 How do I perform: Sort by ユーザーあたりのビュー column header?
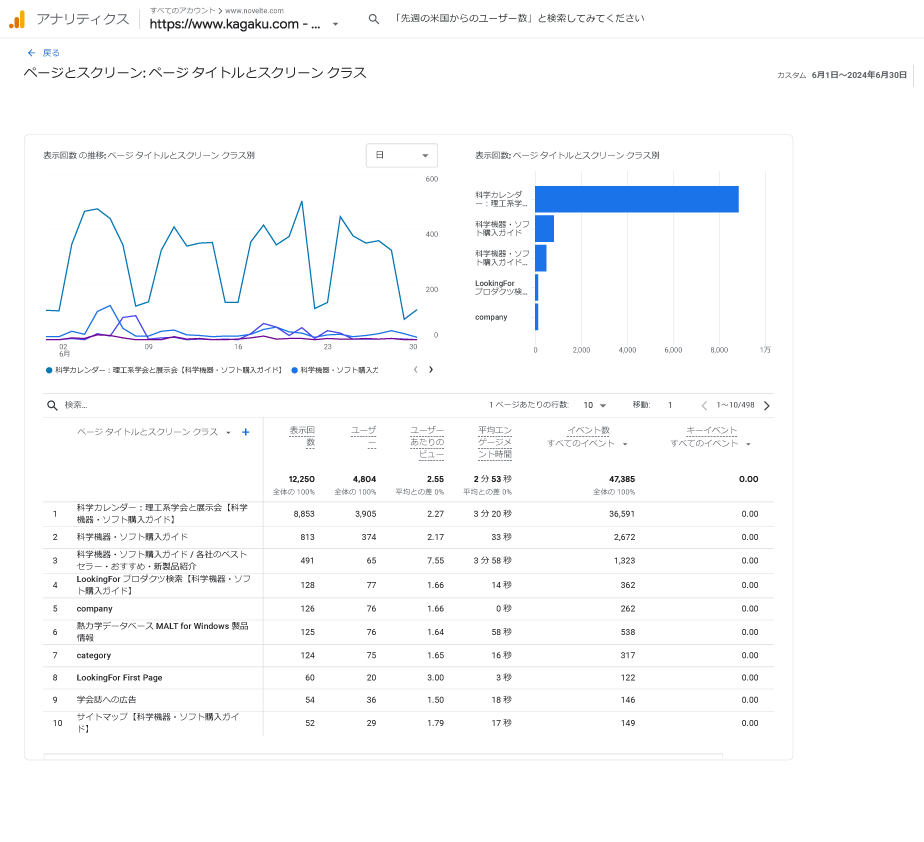pyautogui.click(x=427, y=443)
